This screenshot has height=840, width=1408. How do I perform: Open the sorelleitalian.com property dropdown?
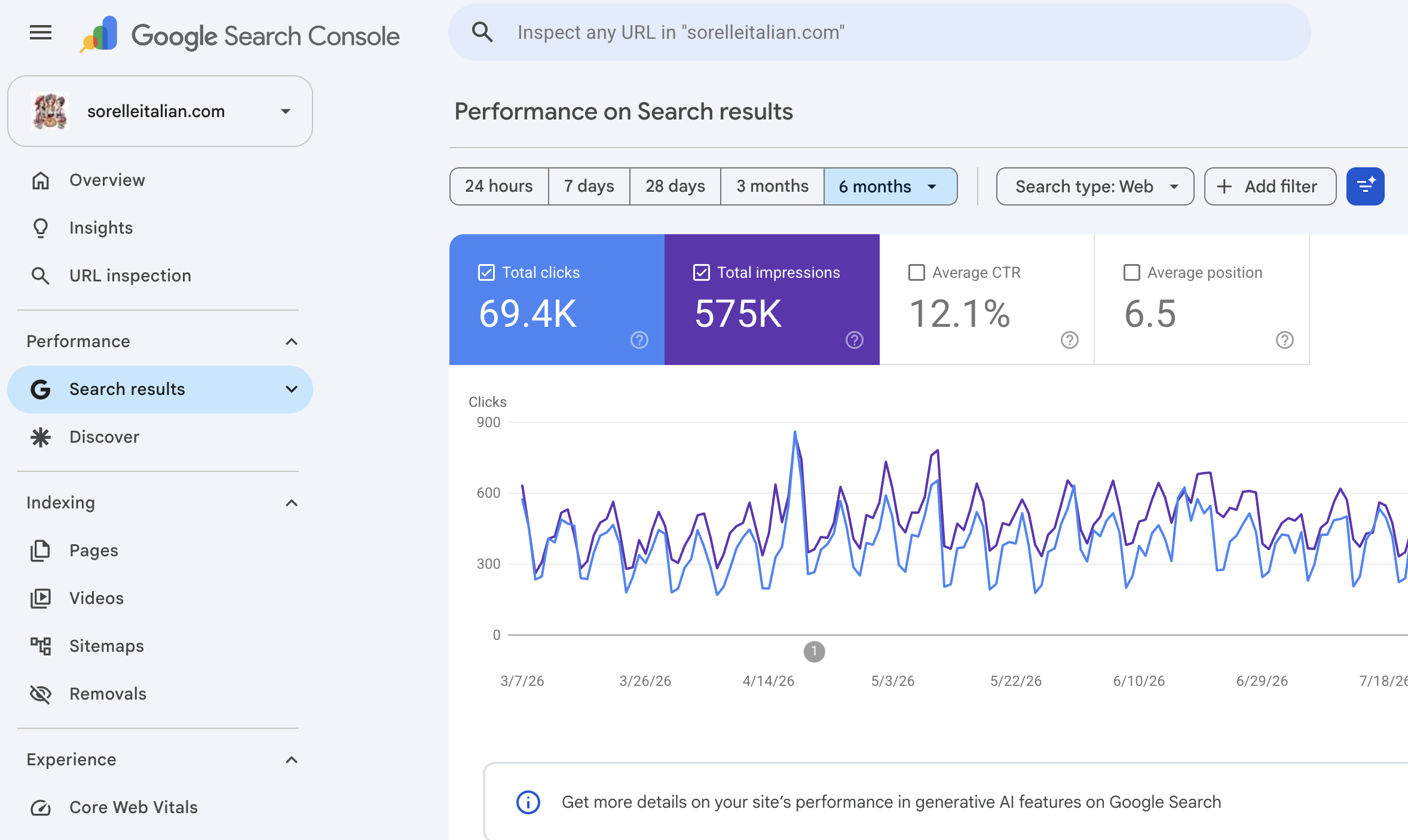[160, 111]
